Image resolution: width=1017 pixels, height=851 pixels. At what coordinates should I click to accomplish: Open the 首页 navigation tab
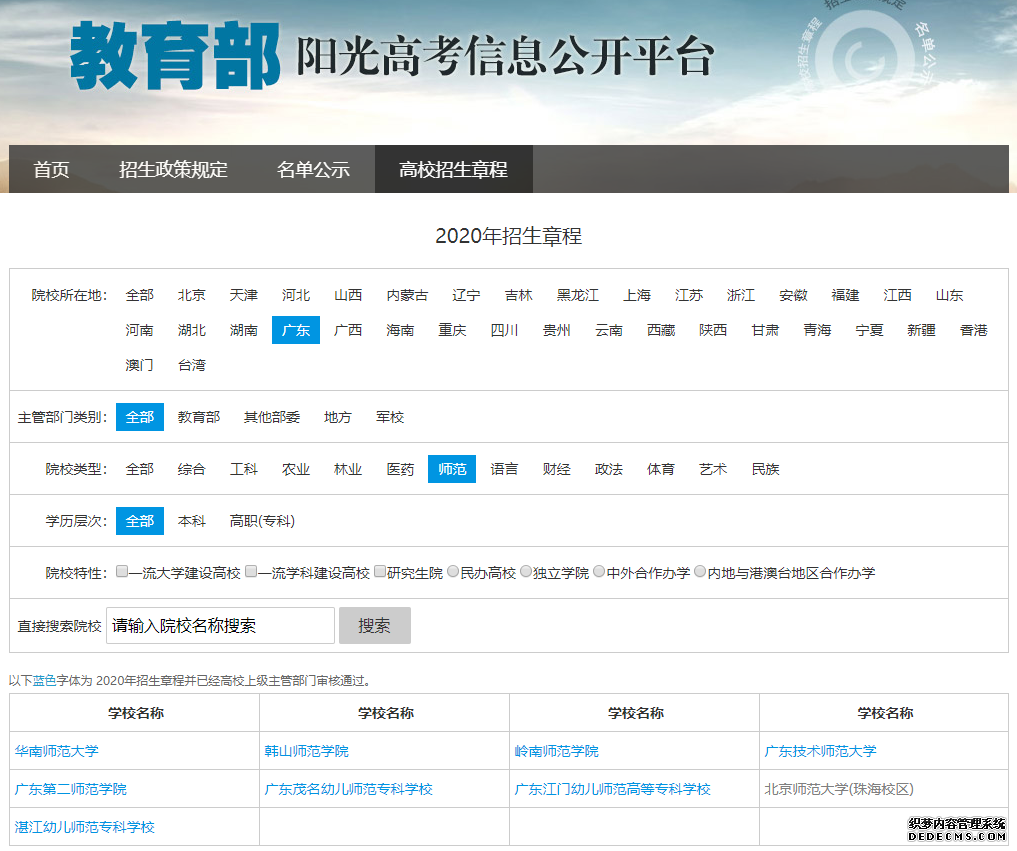point(51,169)
